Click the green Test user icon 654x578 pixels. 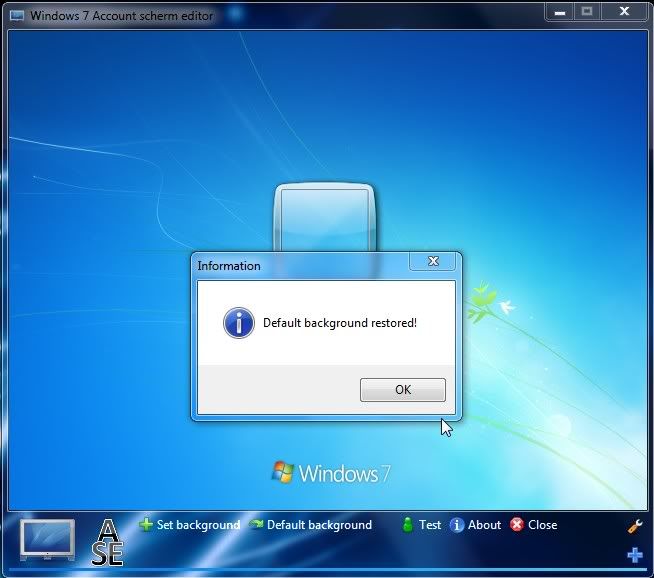tap(407, 525)
